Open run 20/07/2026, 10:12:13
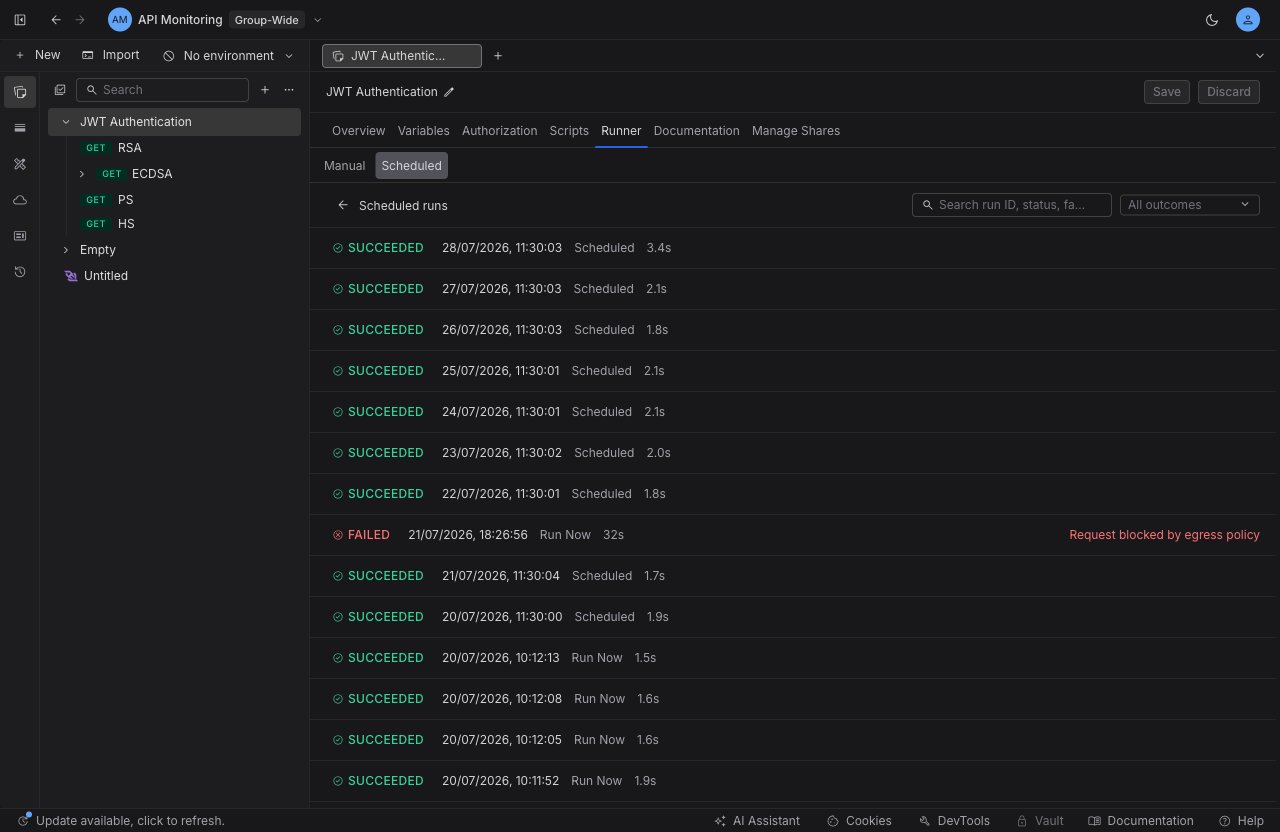This screenshot has width=1280, height=832. (795, 658)
